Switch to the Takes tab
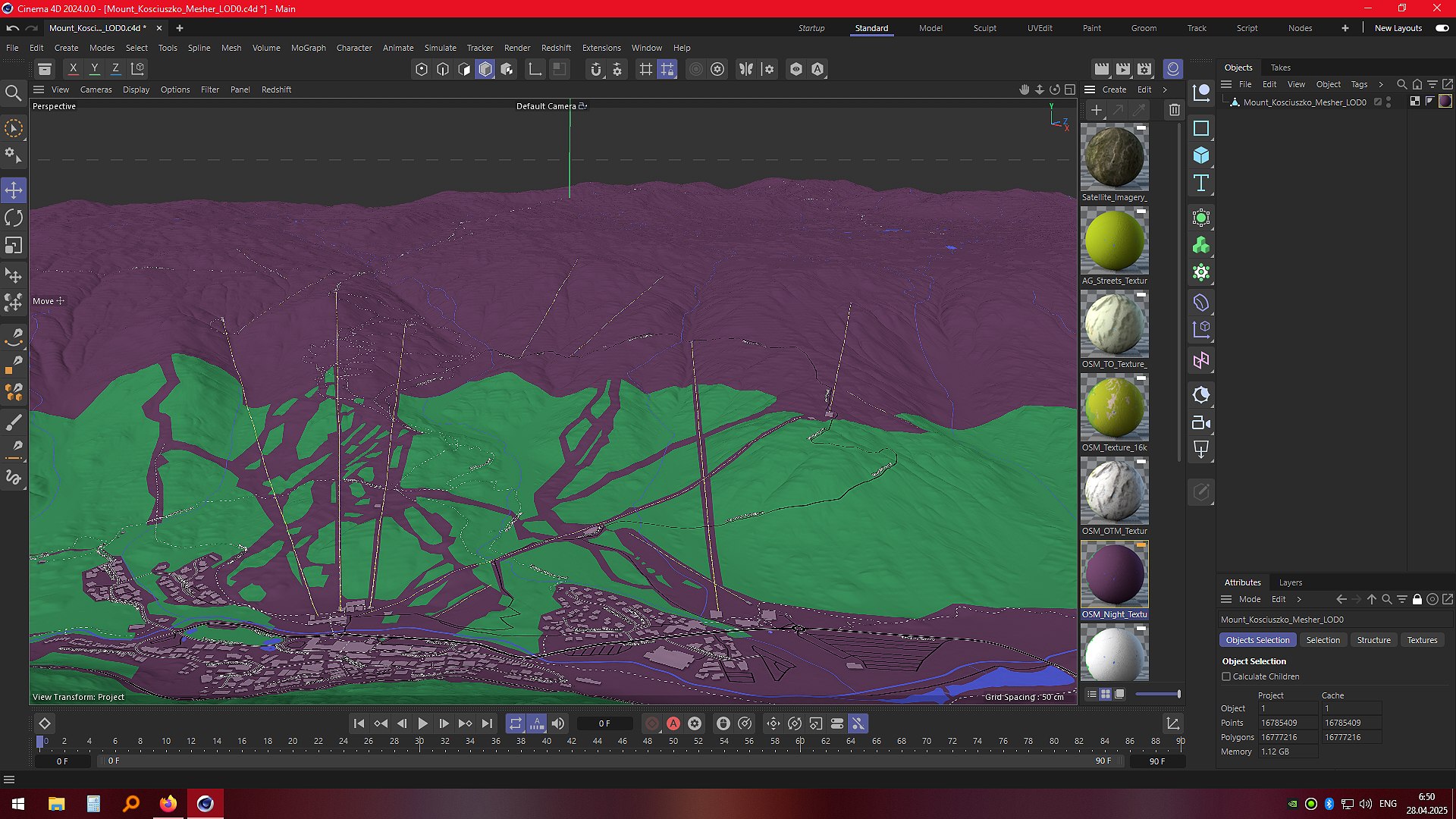 [1281, 67]
